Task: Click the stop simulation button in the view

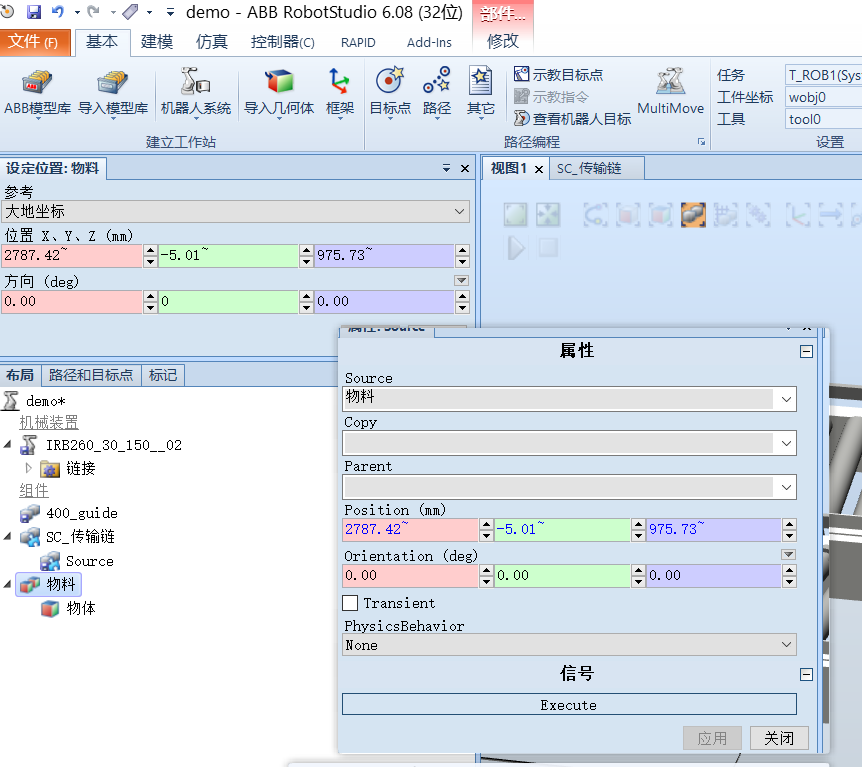Action: [548, 247]
